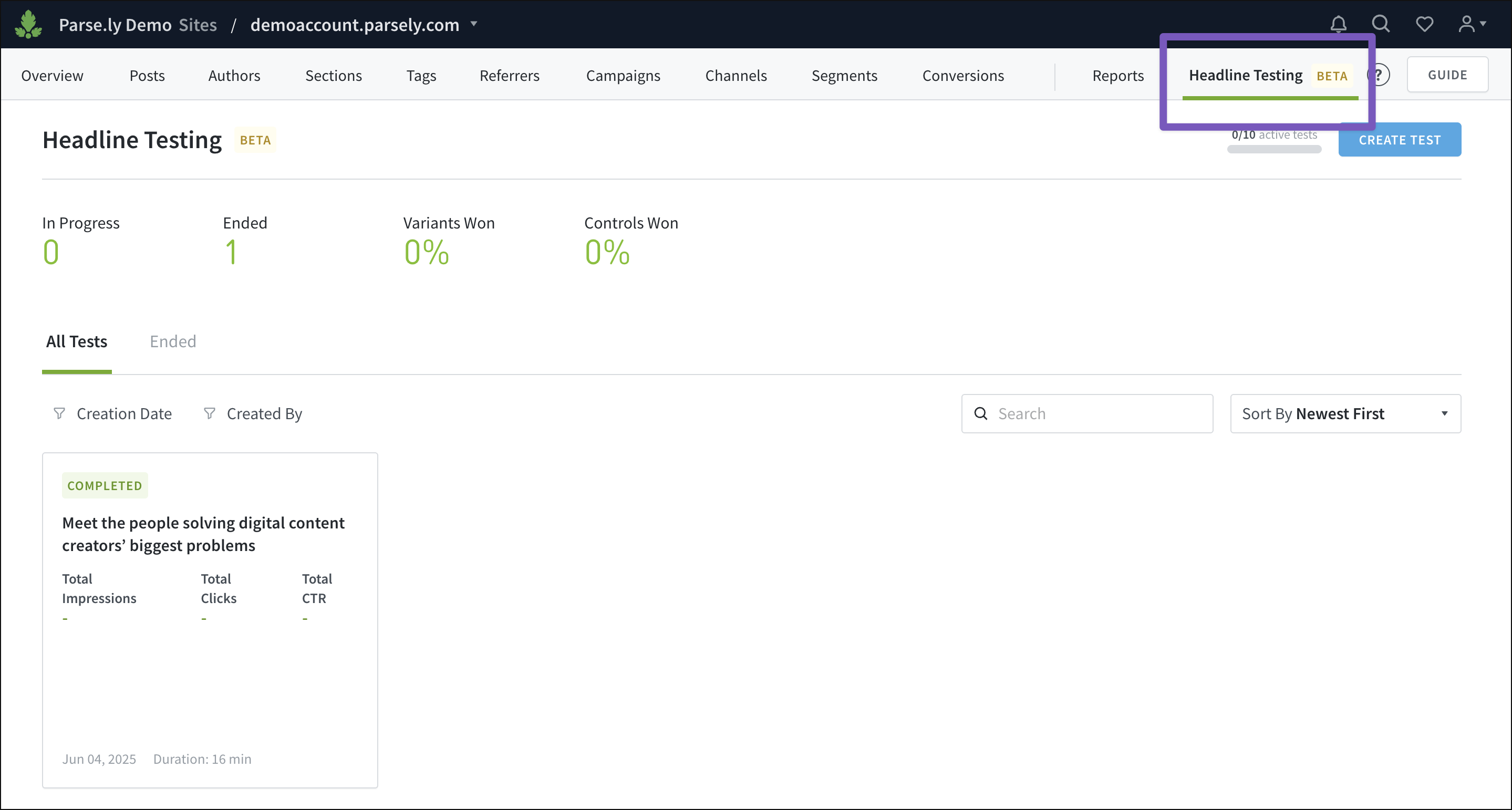This screenshot has width=1512, height=810.
Task: Click the active tests progress bar
Action: [1275, 150]
